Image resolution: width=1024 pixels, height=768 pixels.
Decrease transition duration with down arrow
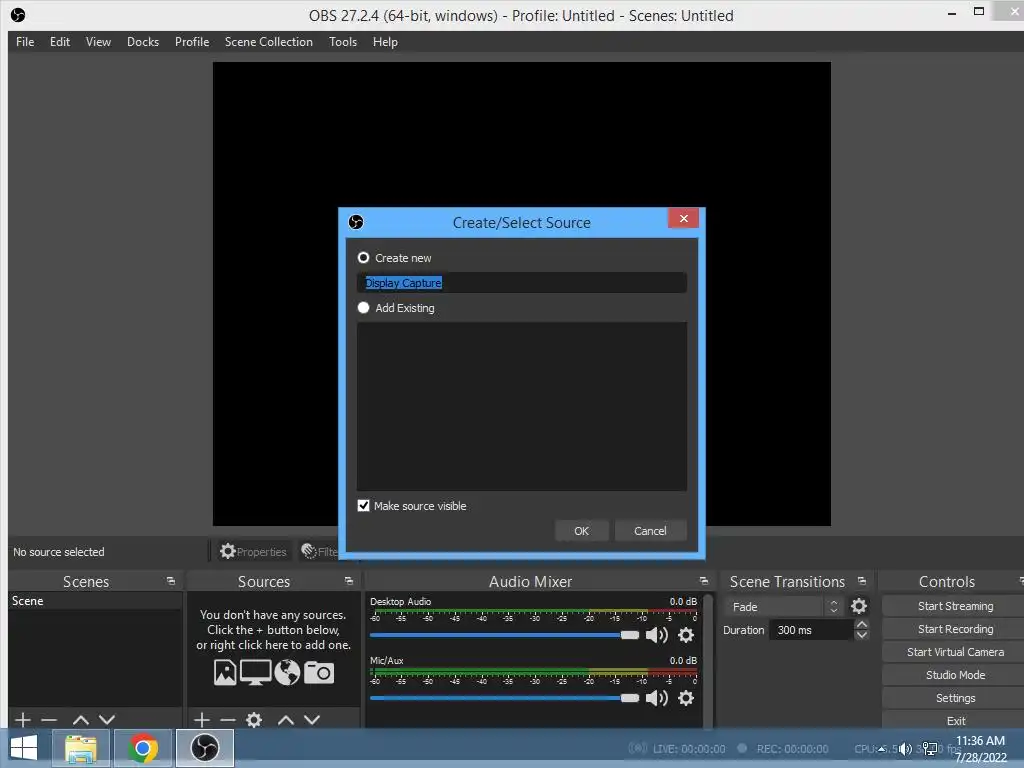pyautogui.click(x=862, y=635)
